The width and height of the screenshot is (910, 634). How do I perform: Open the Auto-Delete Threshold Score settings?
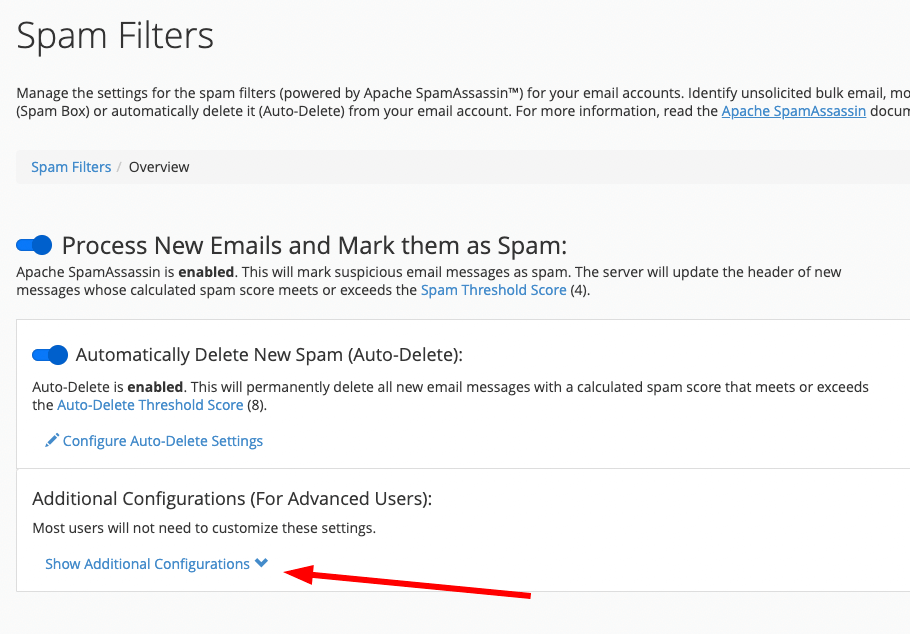150,404
